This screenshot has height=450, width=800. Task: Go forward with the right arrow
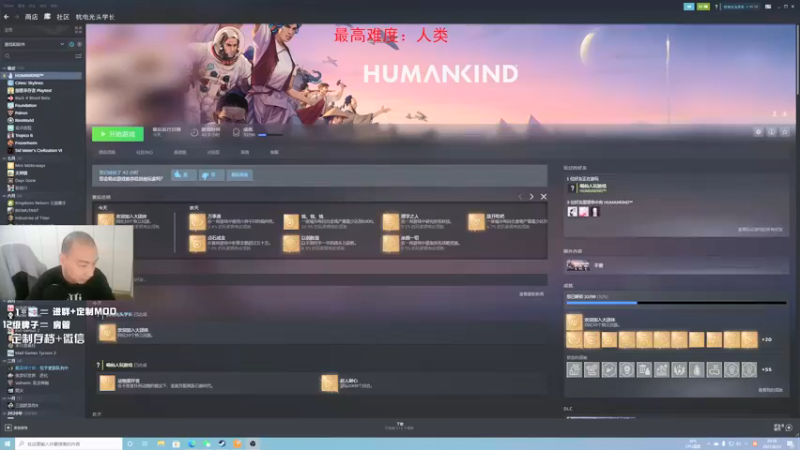[x=16, y=17]
